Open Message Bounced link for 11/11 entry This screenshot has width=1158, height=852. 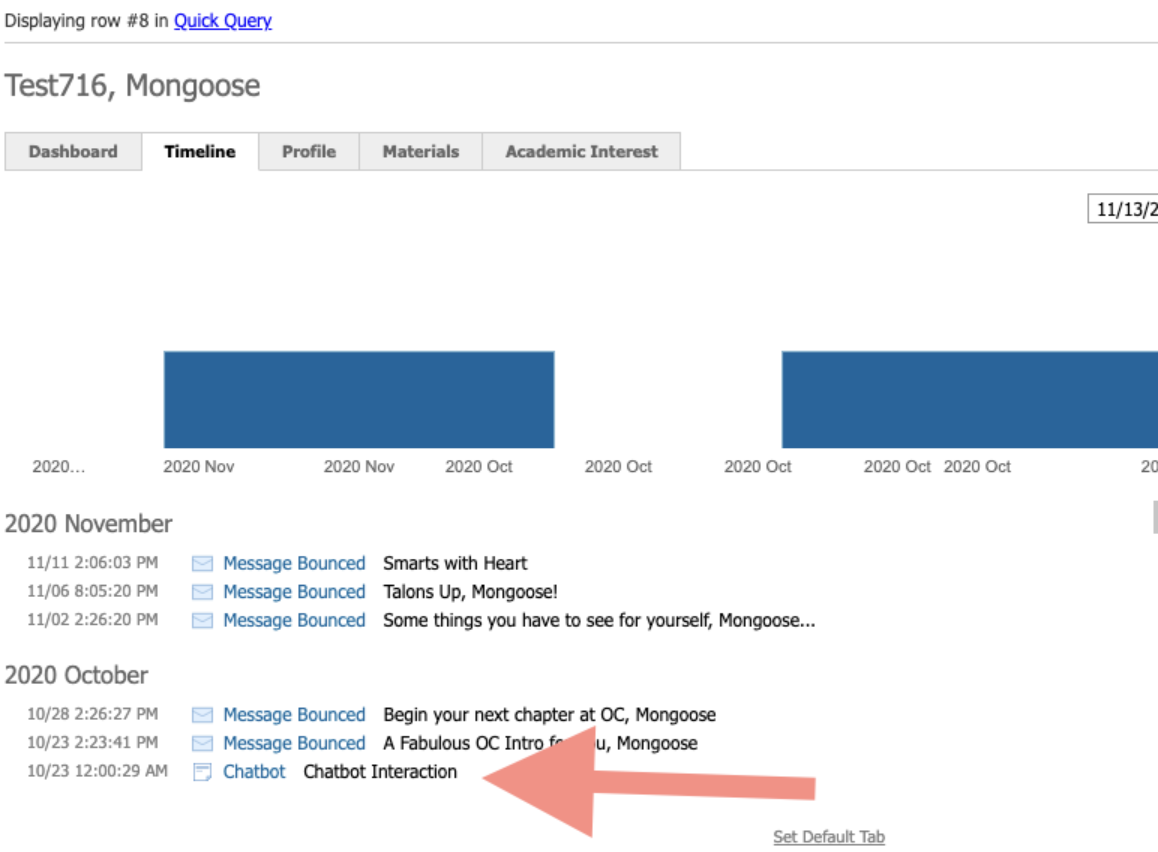tap(294, 564)
